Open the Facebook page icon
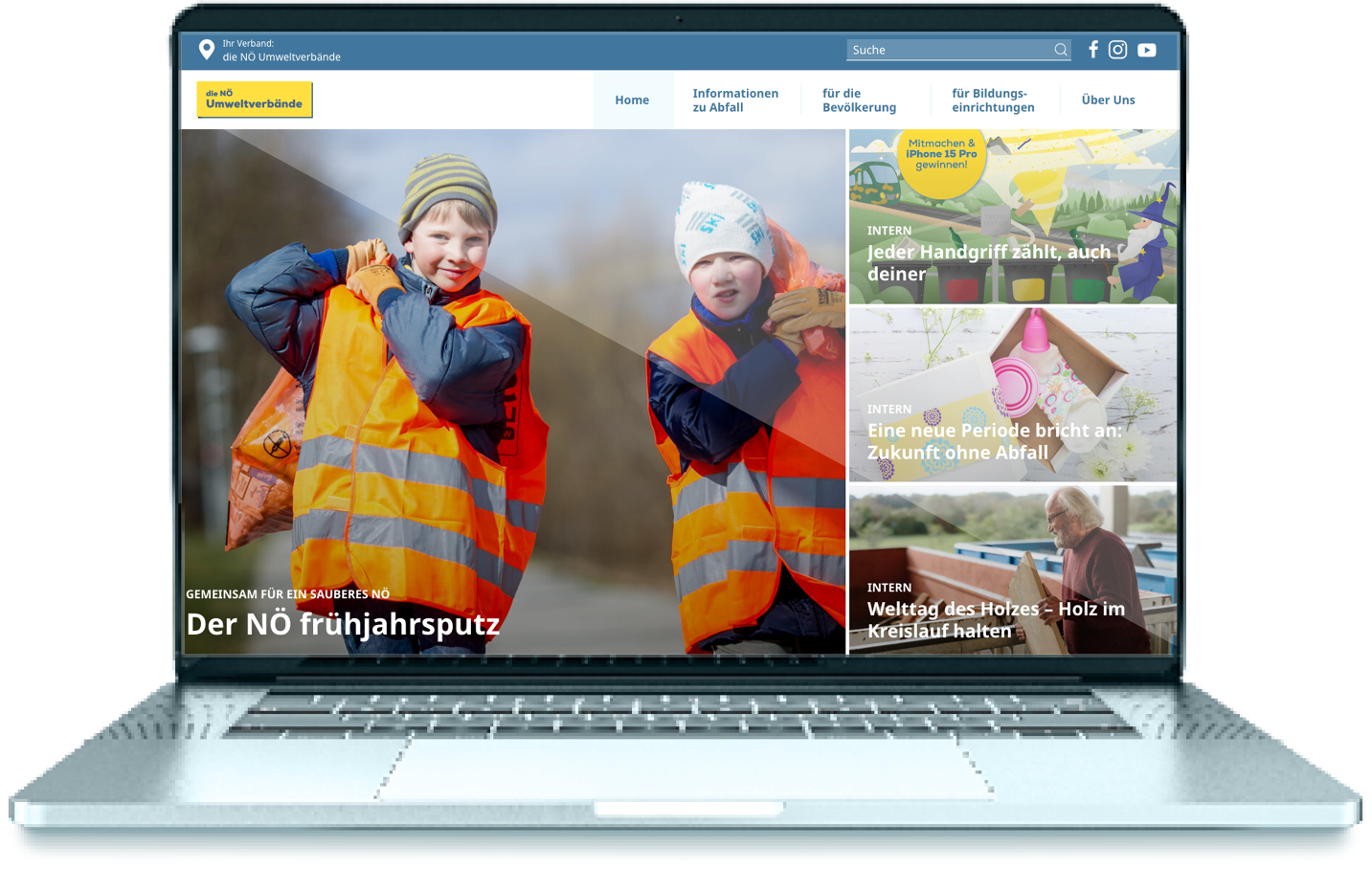The image size is (1372, 869). pyautogui.click(x=1092, y=49)
